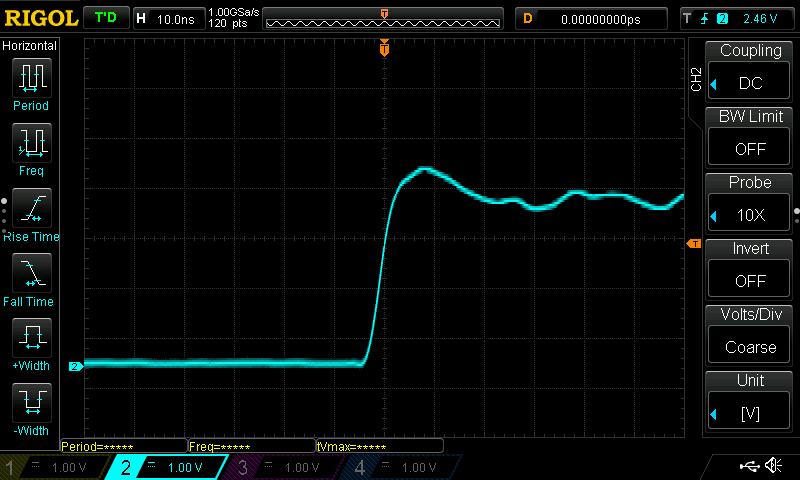The width and height of the screenshot is (800, 480).
Task: Choose the Fall Time measurement icon
Action: click(x=31, y=273)
